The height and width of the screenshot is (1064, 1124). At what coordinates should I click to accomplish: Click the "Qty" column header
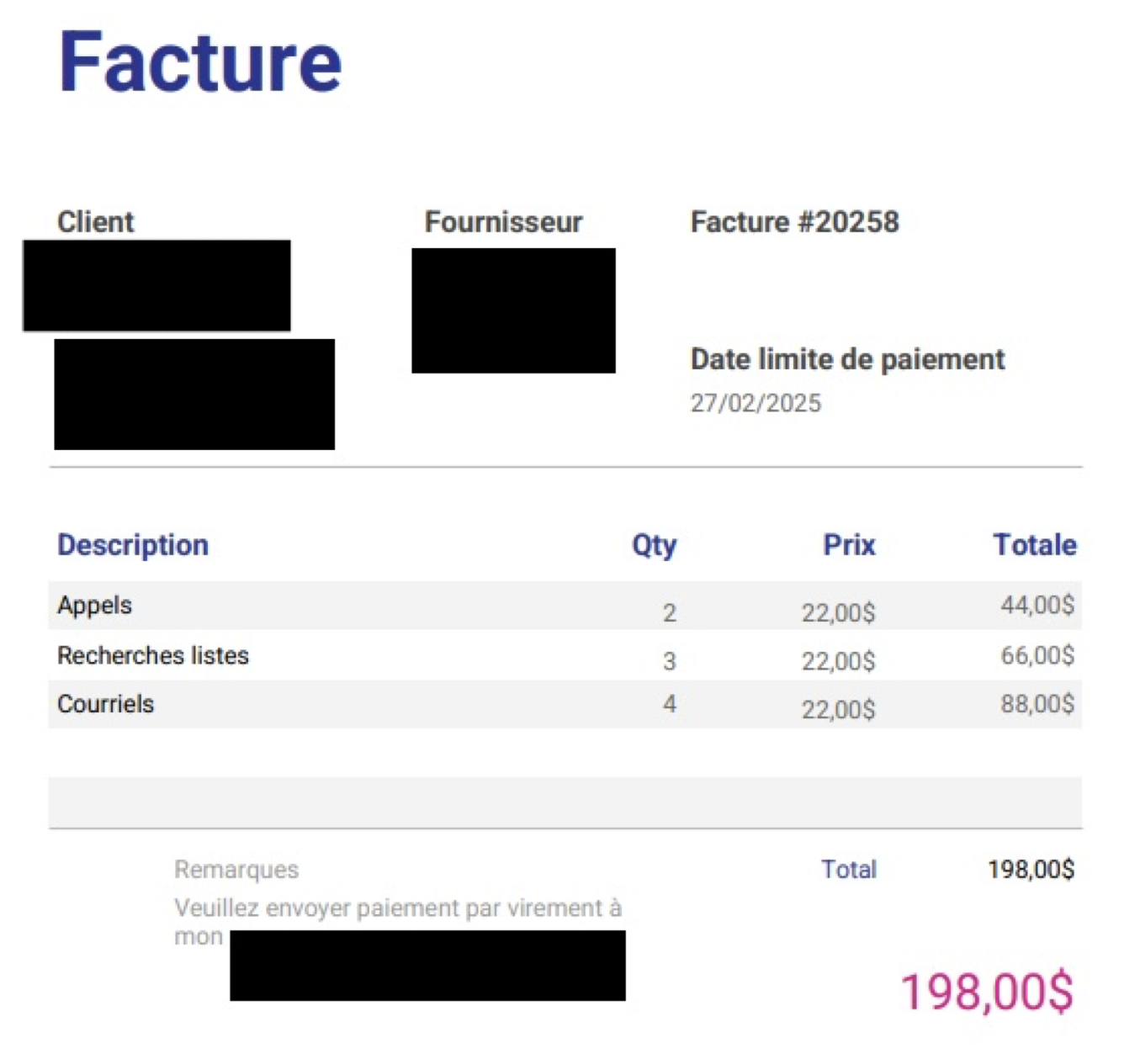654,545
